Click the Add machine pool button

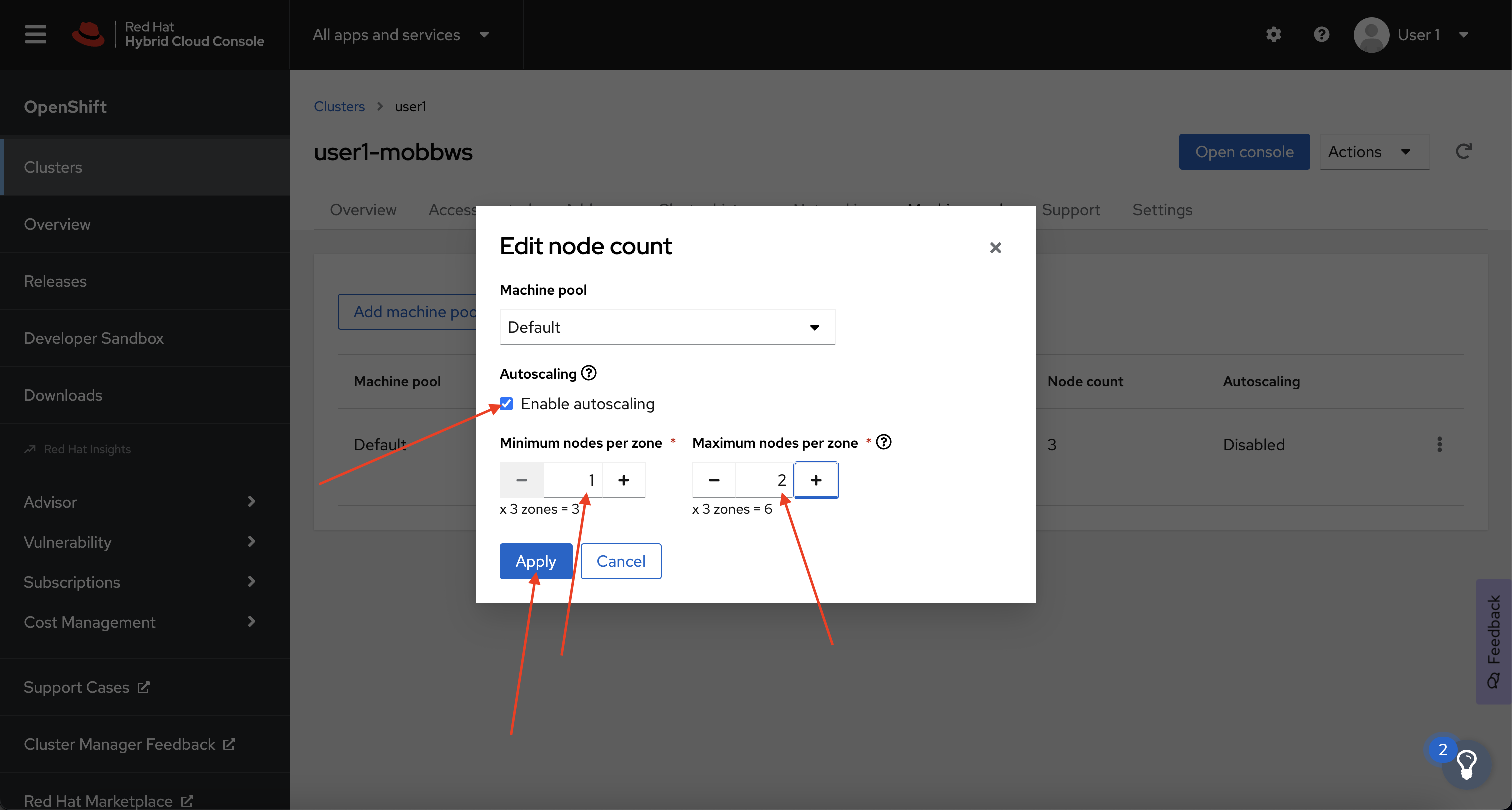pos(407,311)
